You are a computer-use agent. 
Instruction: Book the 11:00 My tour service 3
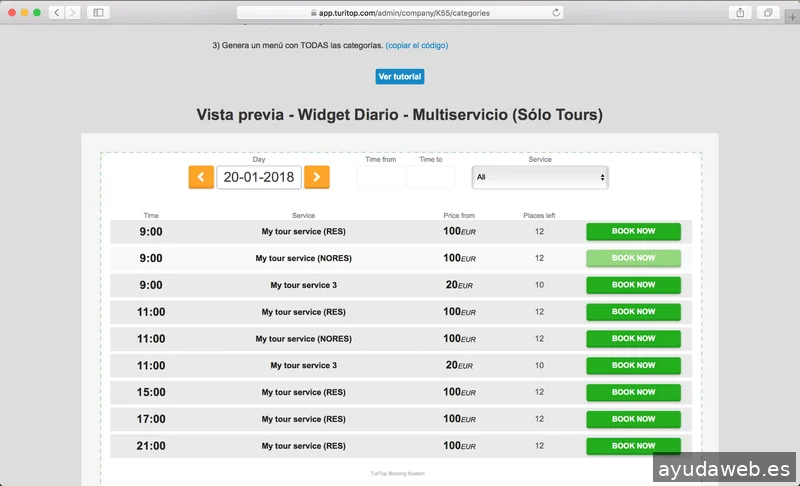tap(633, 366)
